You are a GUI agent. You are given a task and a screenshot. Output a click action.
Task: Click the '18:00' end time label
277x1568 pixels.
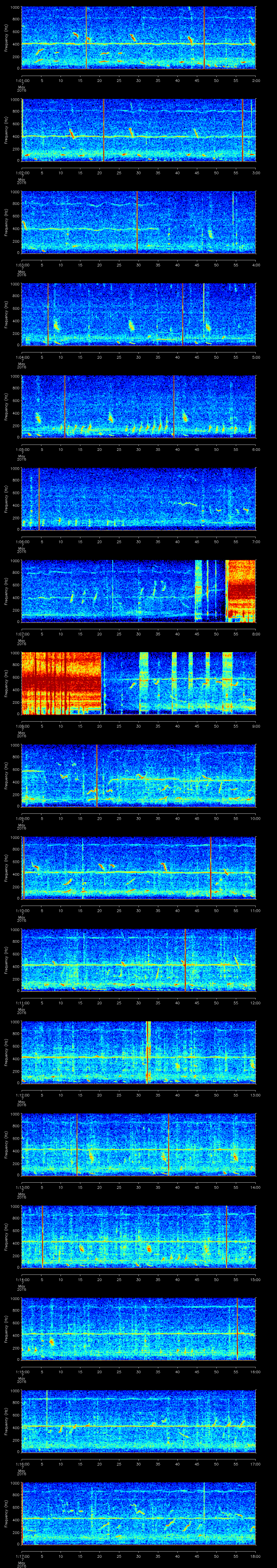255,1556
